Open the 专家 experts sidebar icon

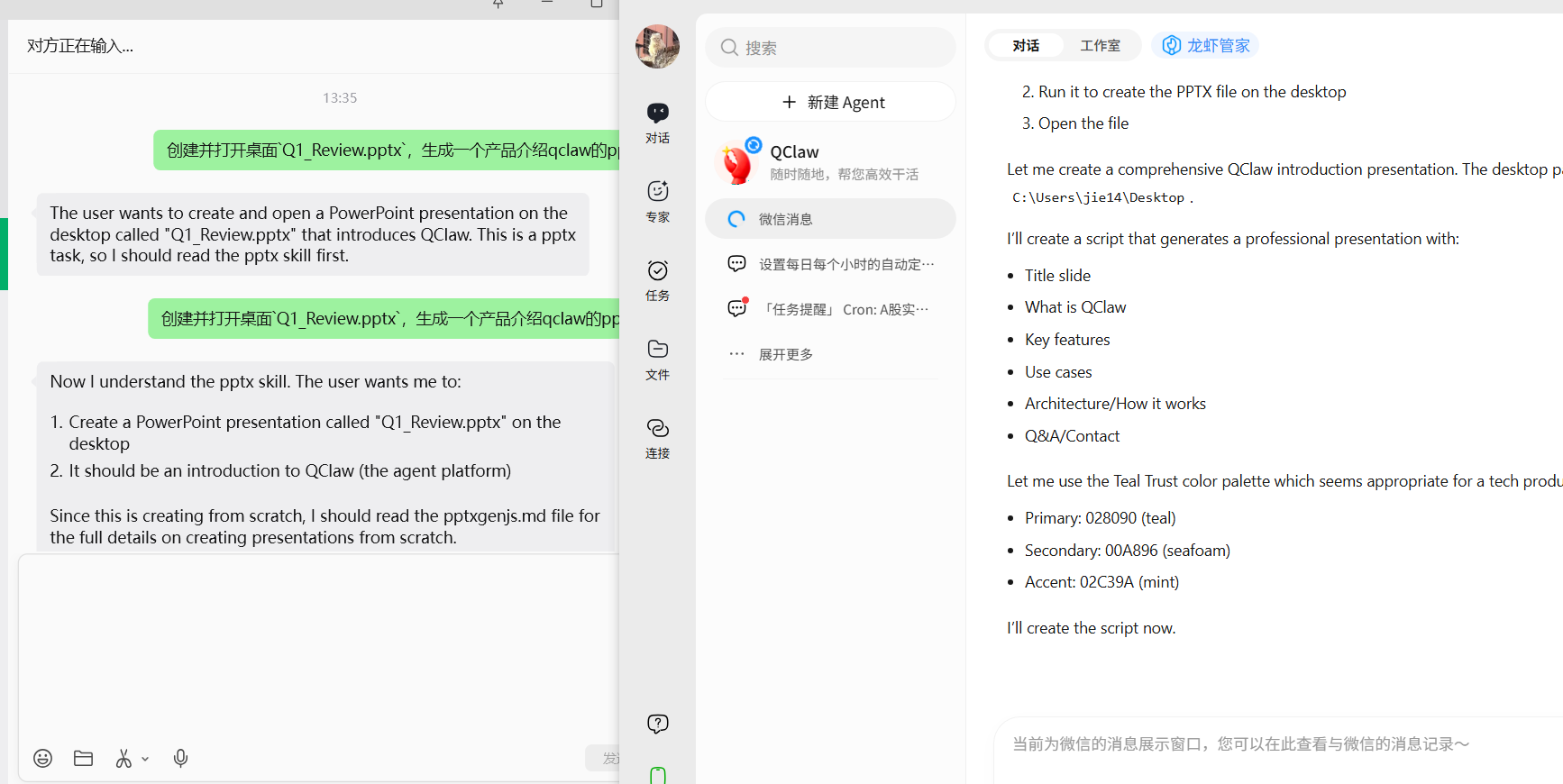click(658, 202)
